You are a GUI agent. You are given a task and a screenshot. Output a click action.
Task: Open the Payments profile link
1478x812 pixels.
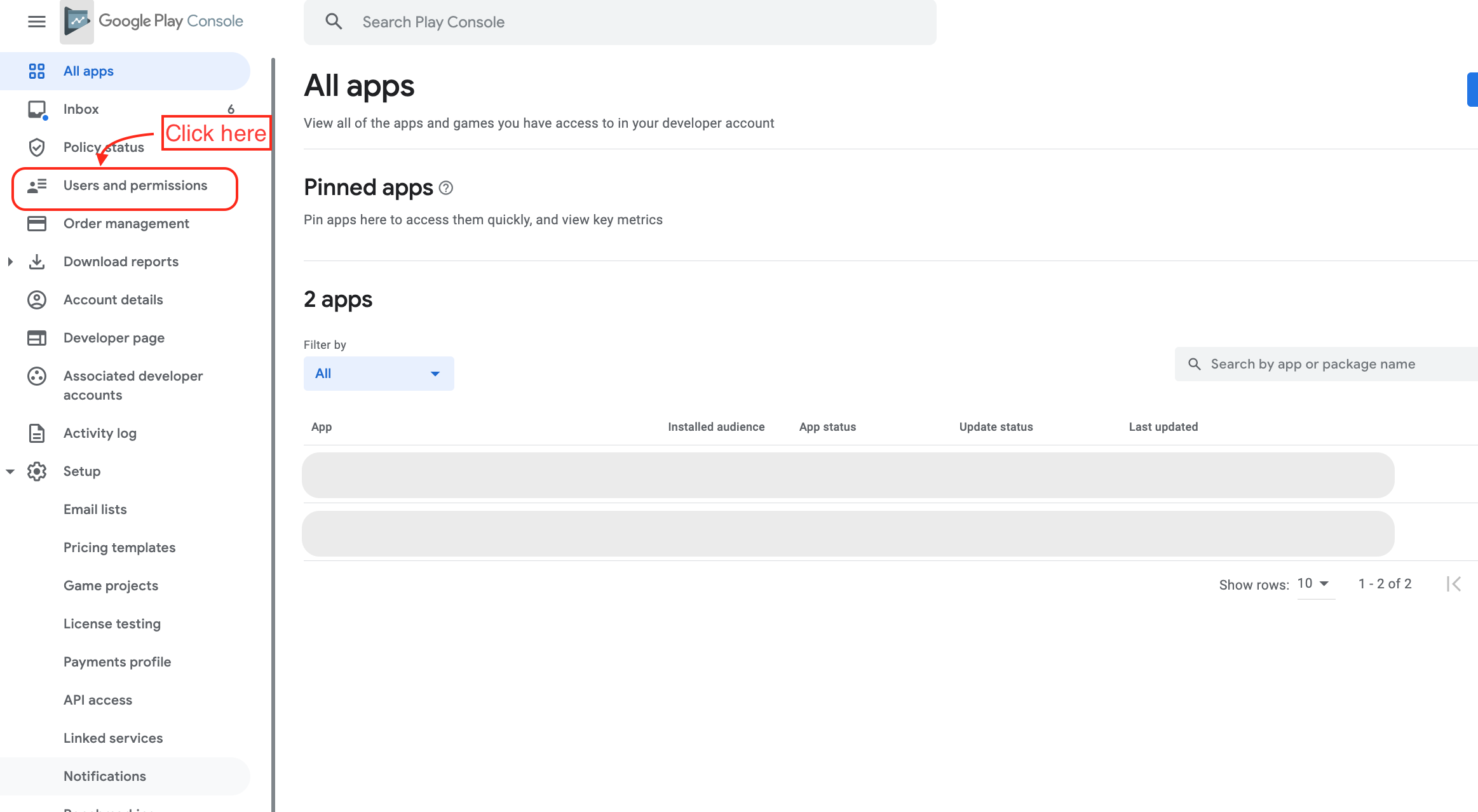(x=117, y=662)
